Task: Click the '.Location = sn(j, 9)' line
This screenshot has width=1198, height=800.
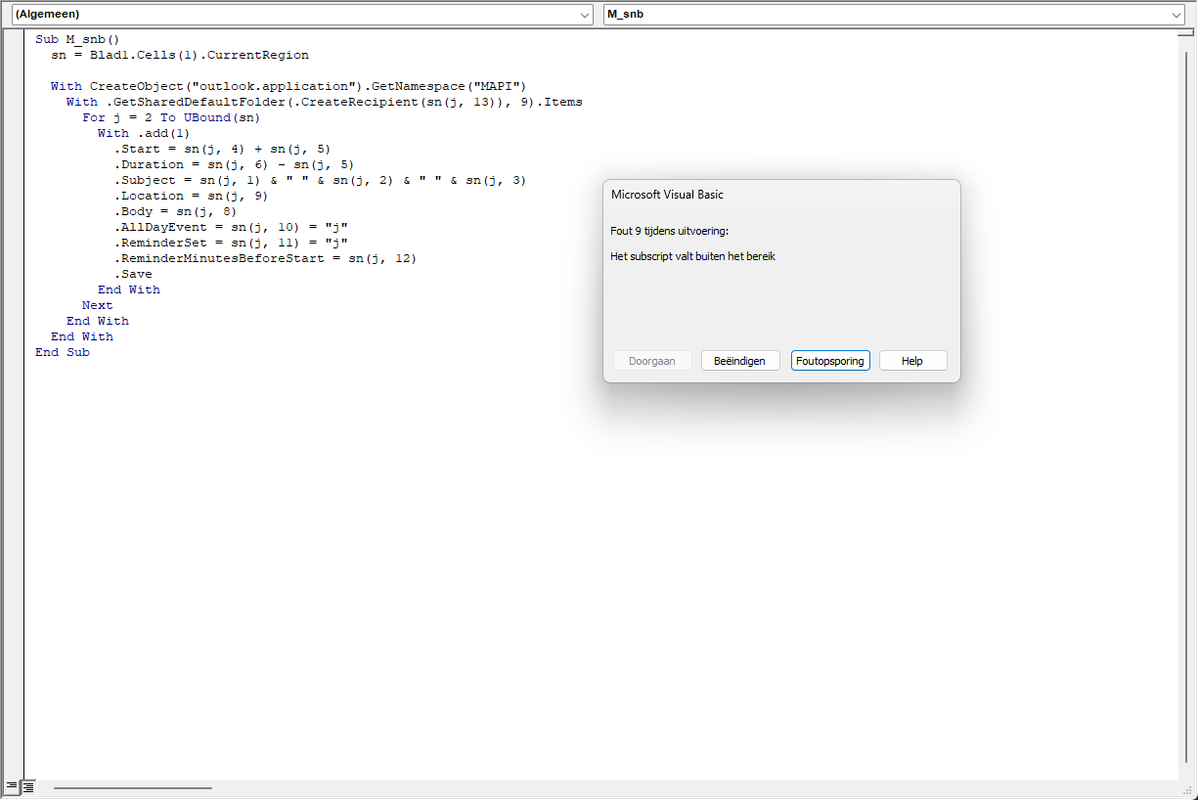Action: click(191, 196)
